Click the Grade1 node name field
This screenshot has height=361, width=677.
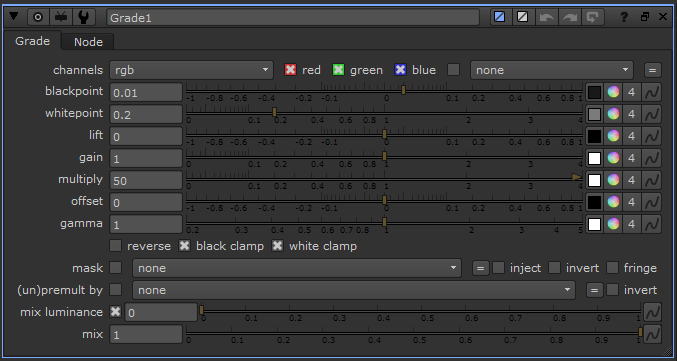[293, 18]
